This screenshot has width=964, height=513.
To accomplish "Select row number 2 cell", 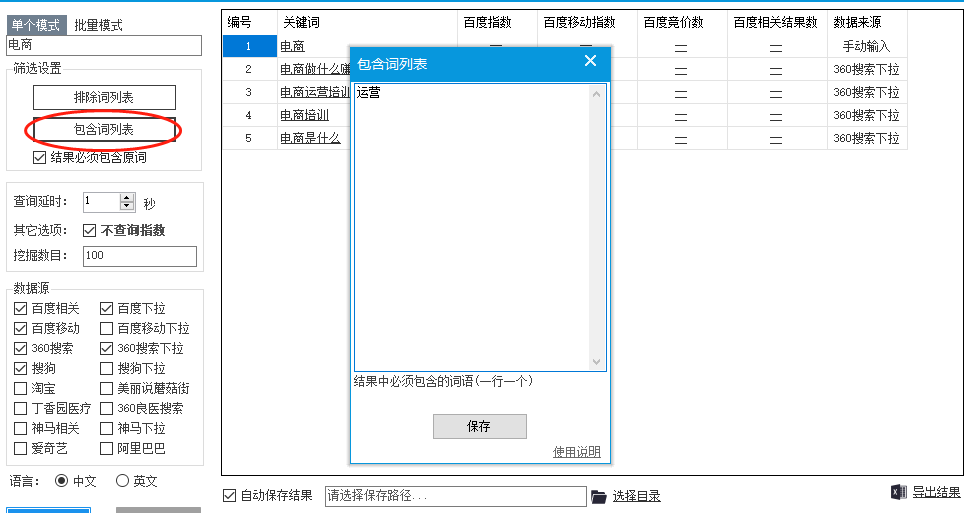I will coord(250,69).
